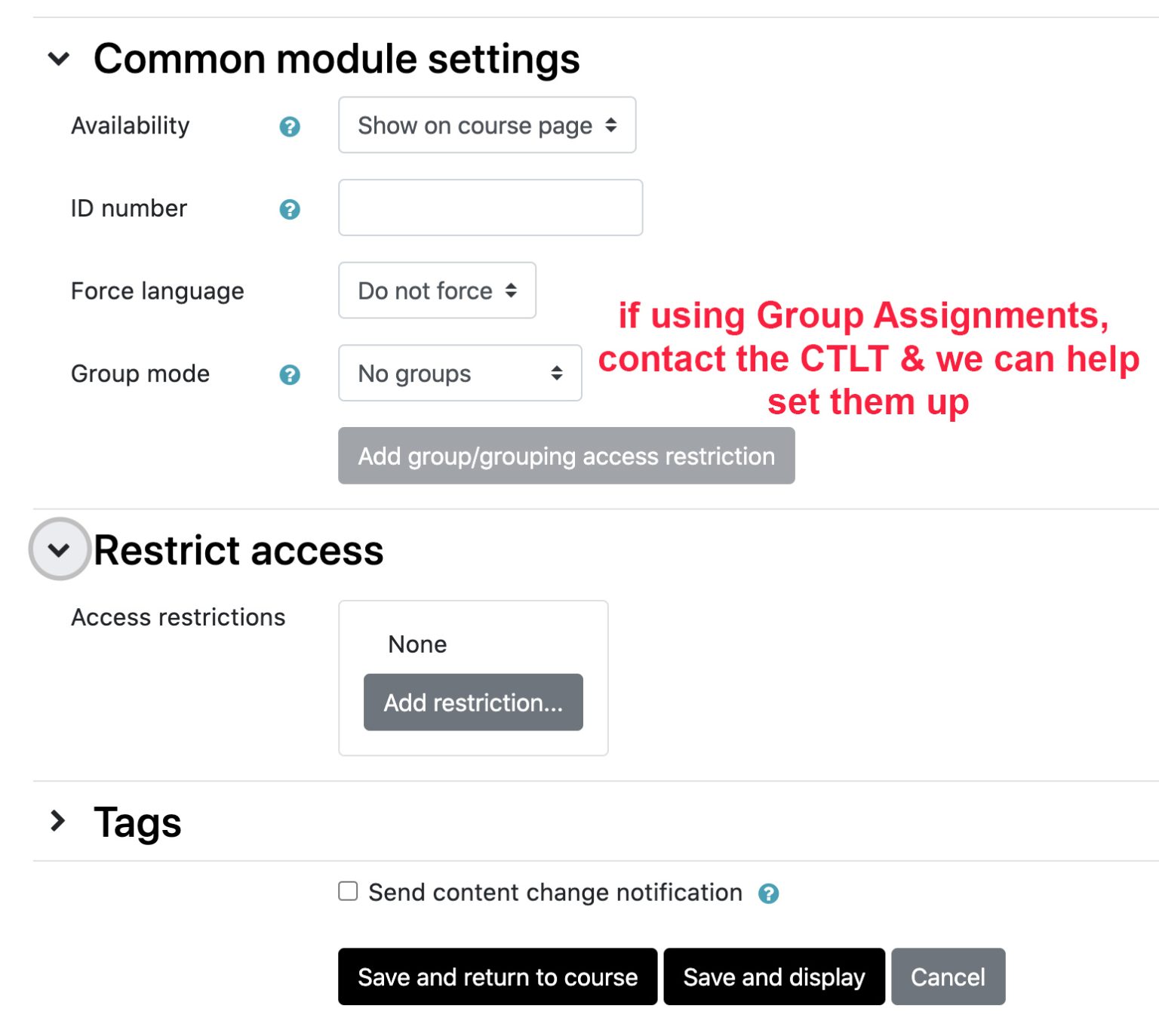
Task: Open the Availability dropdown
Action: tap(487, 125)
